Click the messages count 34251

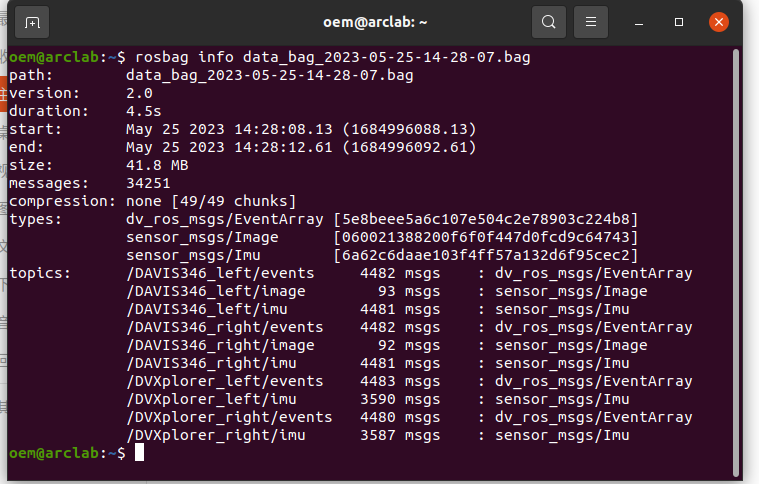coord(148,183)
